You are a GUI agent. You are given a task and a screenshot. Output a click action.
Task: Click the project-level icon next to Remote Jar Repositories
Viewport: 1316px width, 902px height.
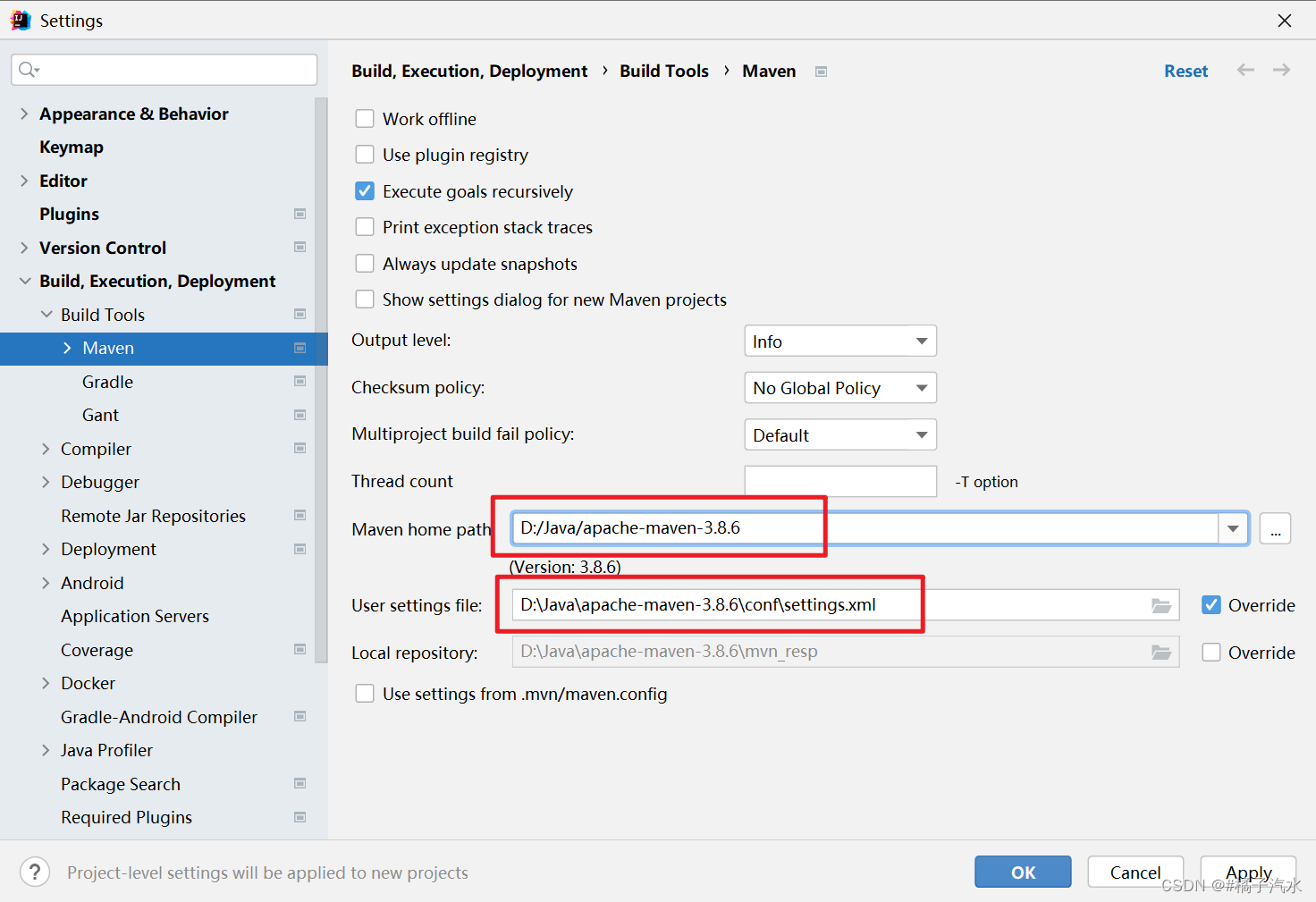click(x=300, y=515)
